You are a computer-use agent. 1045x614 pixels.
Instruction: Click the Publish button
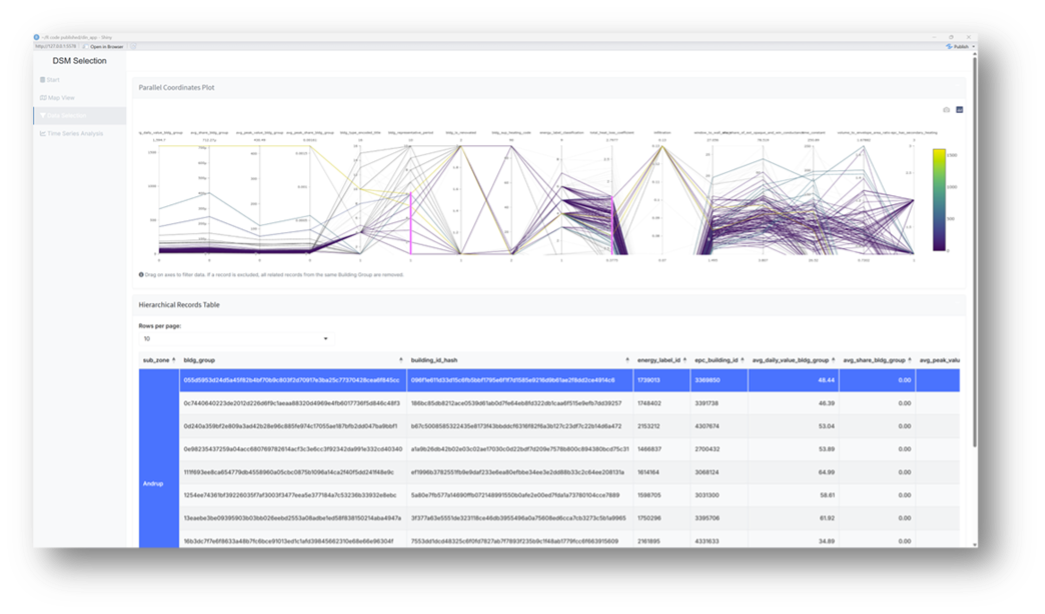click(958, 46)
